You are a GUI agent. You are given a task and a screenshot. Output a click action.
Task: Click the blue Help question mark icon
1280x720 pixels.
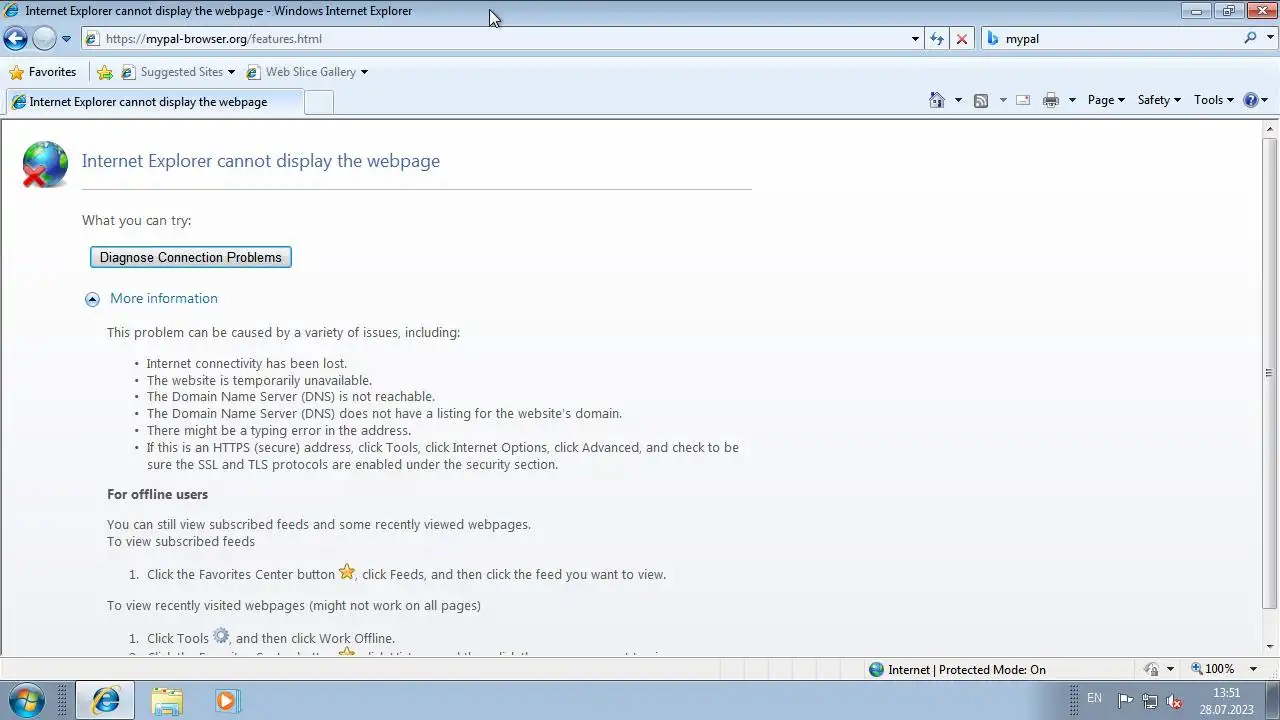coord(1251,100)
